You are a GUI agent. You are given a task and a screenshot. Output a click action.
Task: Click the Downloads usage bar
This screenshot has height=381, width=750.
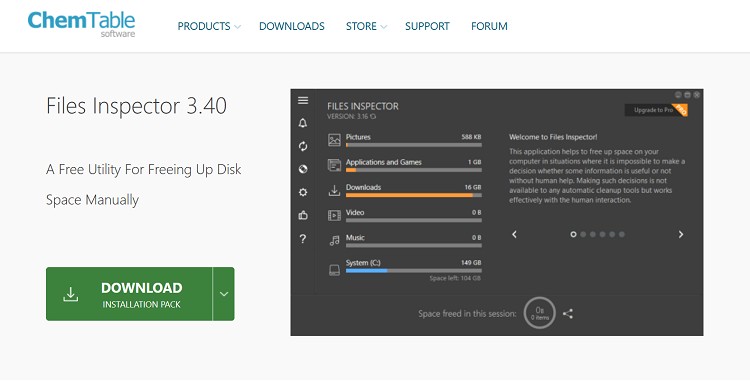point(414,195)
